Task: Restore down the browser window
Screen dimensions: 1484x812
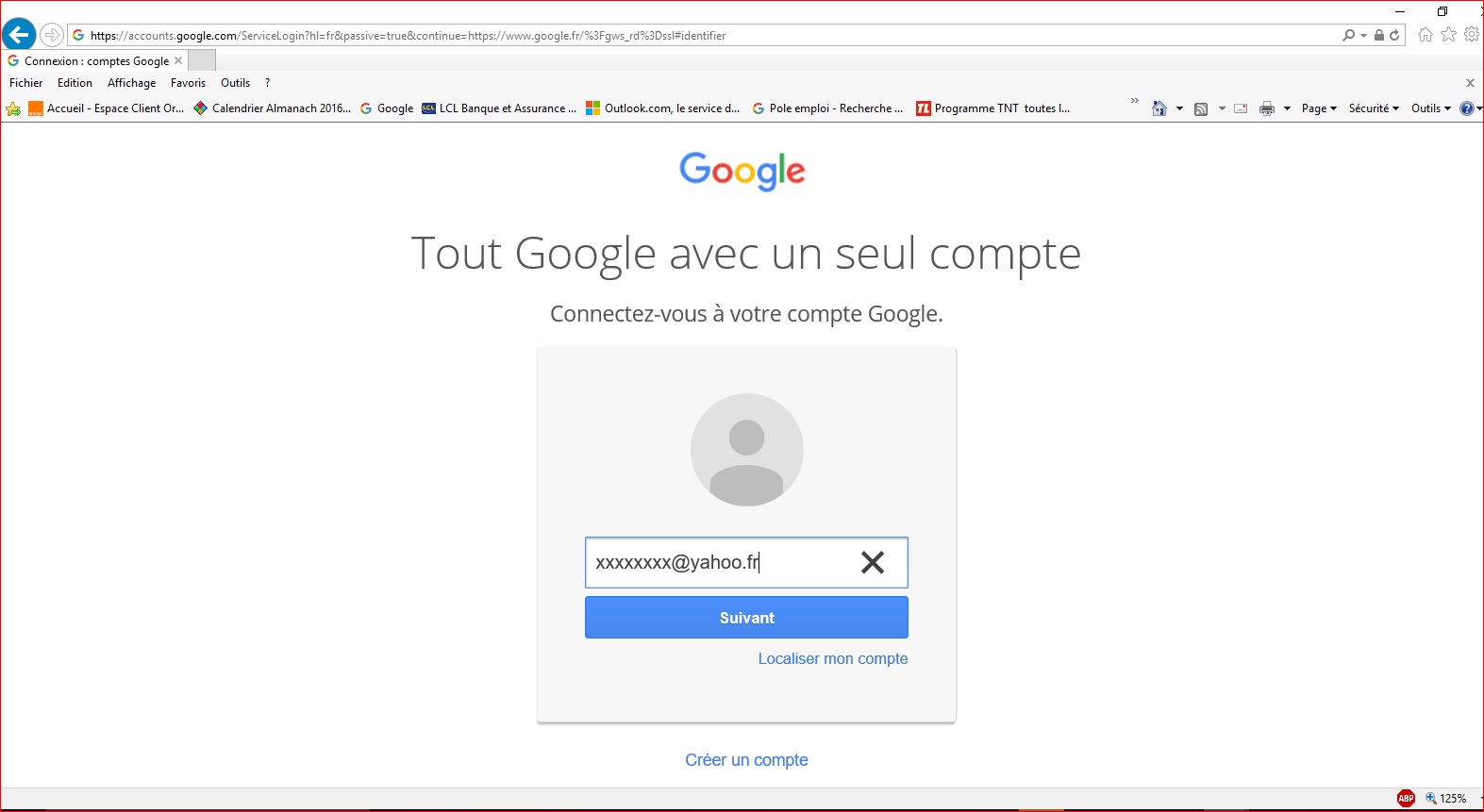Action: point(1442,11)
